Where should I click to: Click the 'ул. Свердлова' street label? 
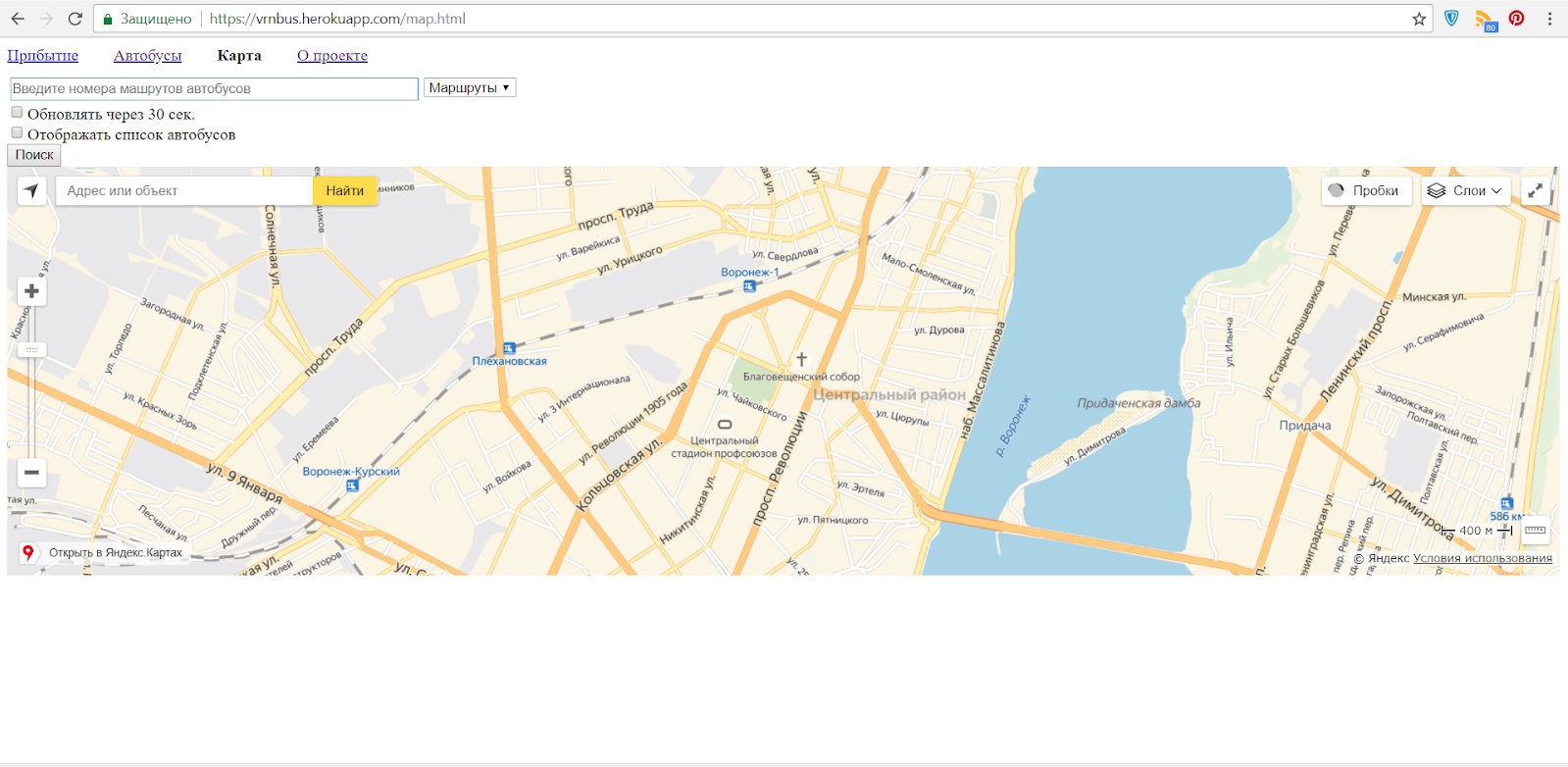[784, 254]
